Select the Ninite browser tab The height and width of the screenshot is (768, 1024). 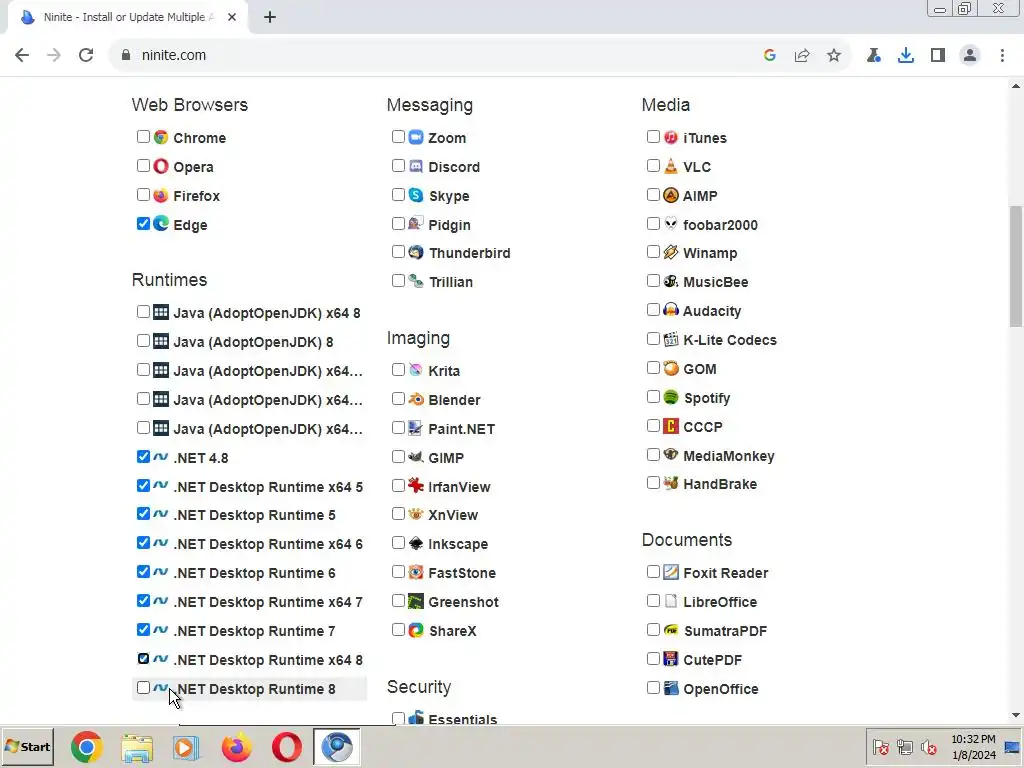click(x=128, y=18)
